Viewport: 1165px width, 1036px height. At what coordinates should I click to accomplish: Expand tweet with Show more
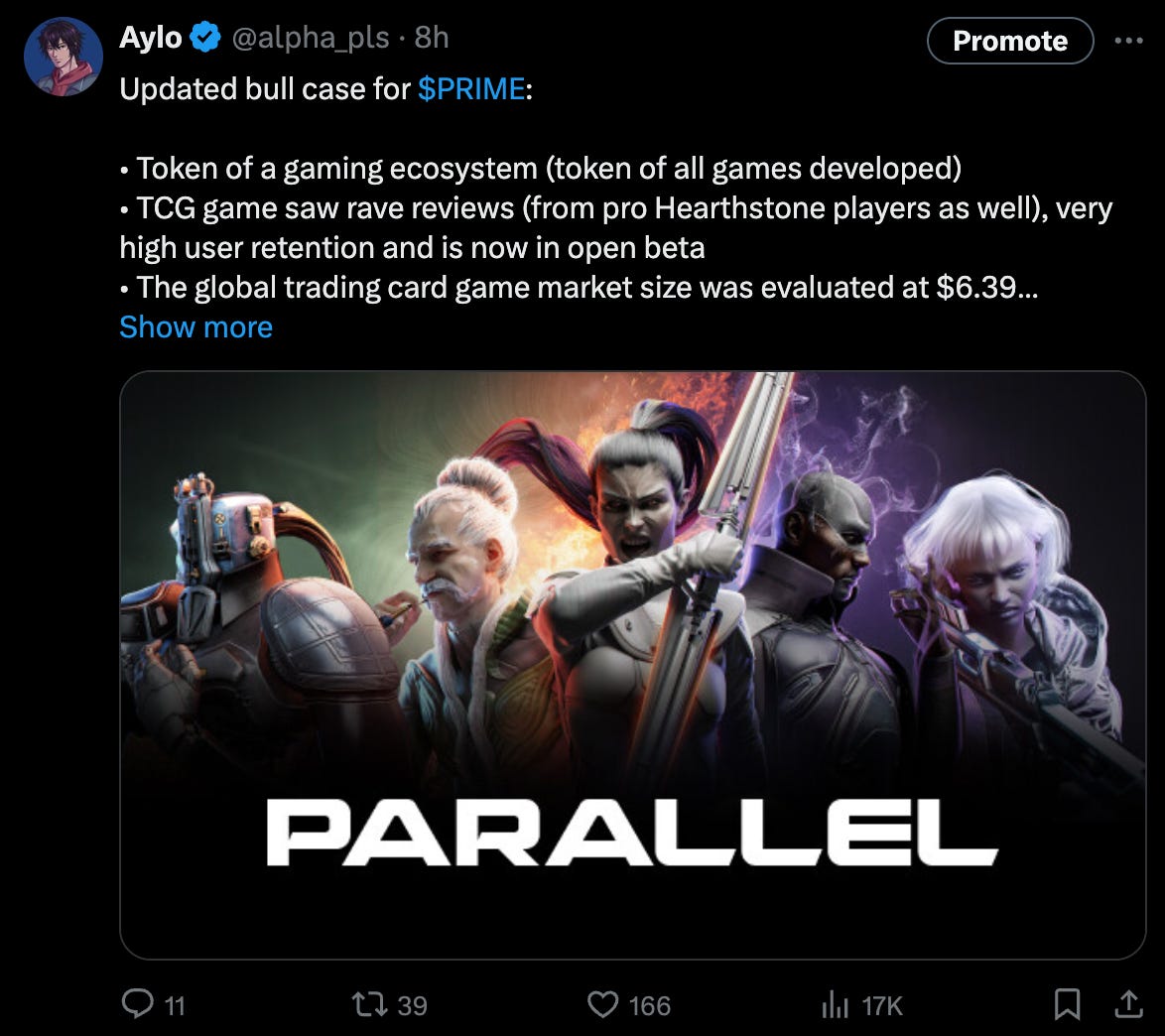[196, 327]
